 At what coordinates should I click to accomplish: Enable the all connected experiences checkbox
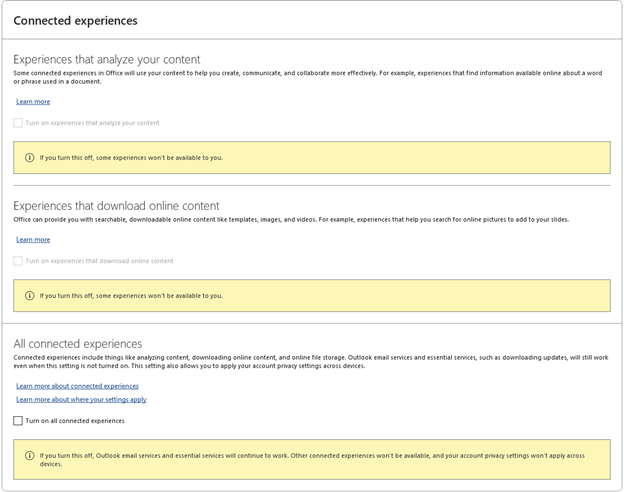pos(18,421)
